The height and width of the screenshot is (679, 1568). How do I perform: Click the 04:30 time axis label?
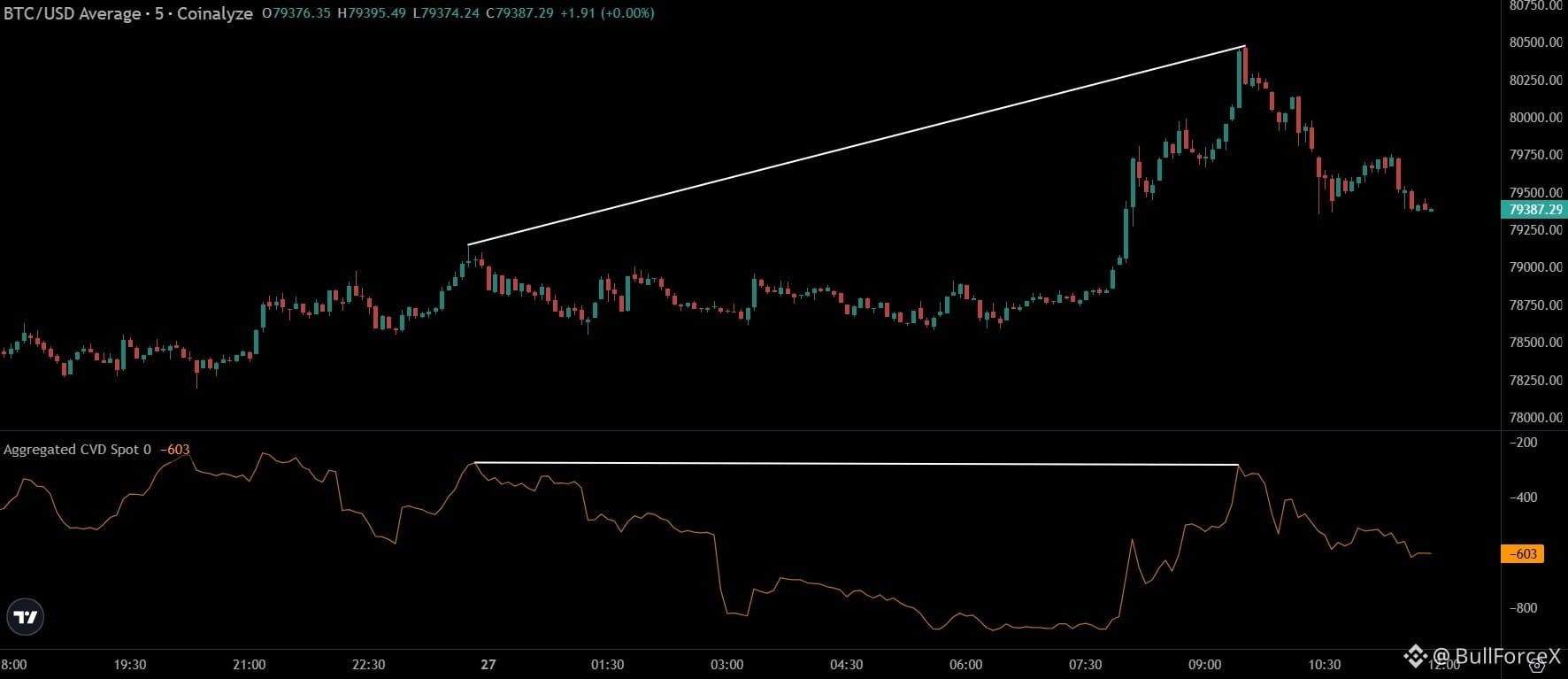(x=847, y=665)
